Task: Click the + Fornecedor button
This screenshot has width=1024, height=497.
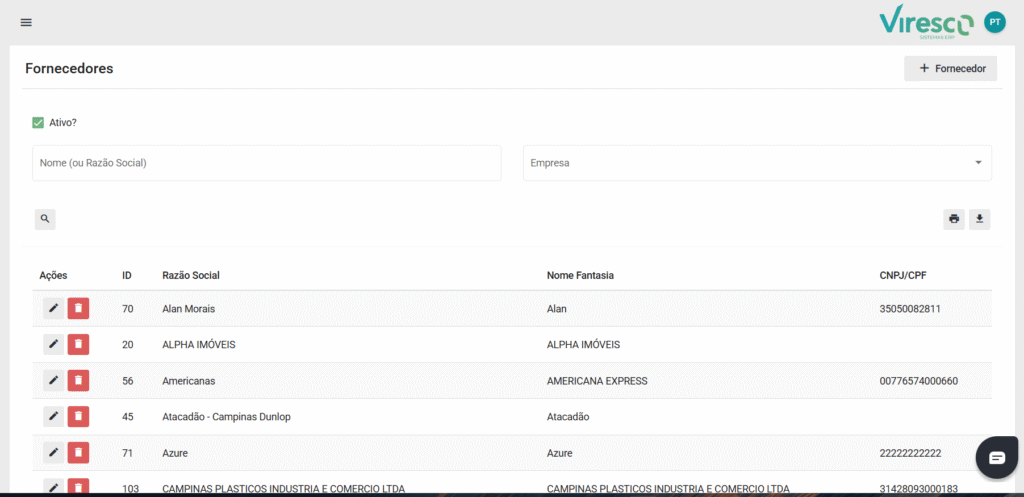Action: click(950, 68)
